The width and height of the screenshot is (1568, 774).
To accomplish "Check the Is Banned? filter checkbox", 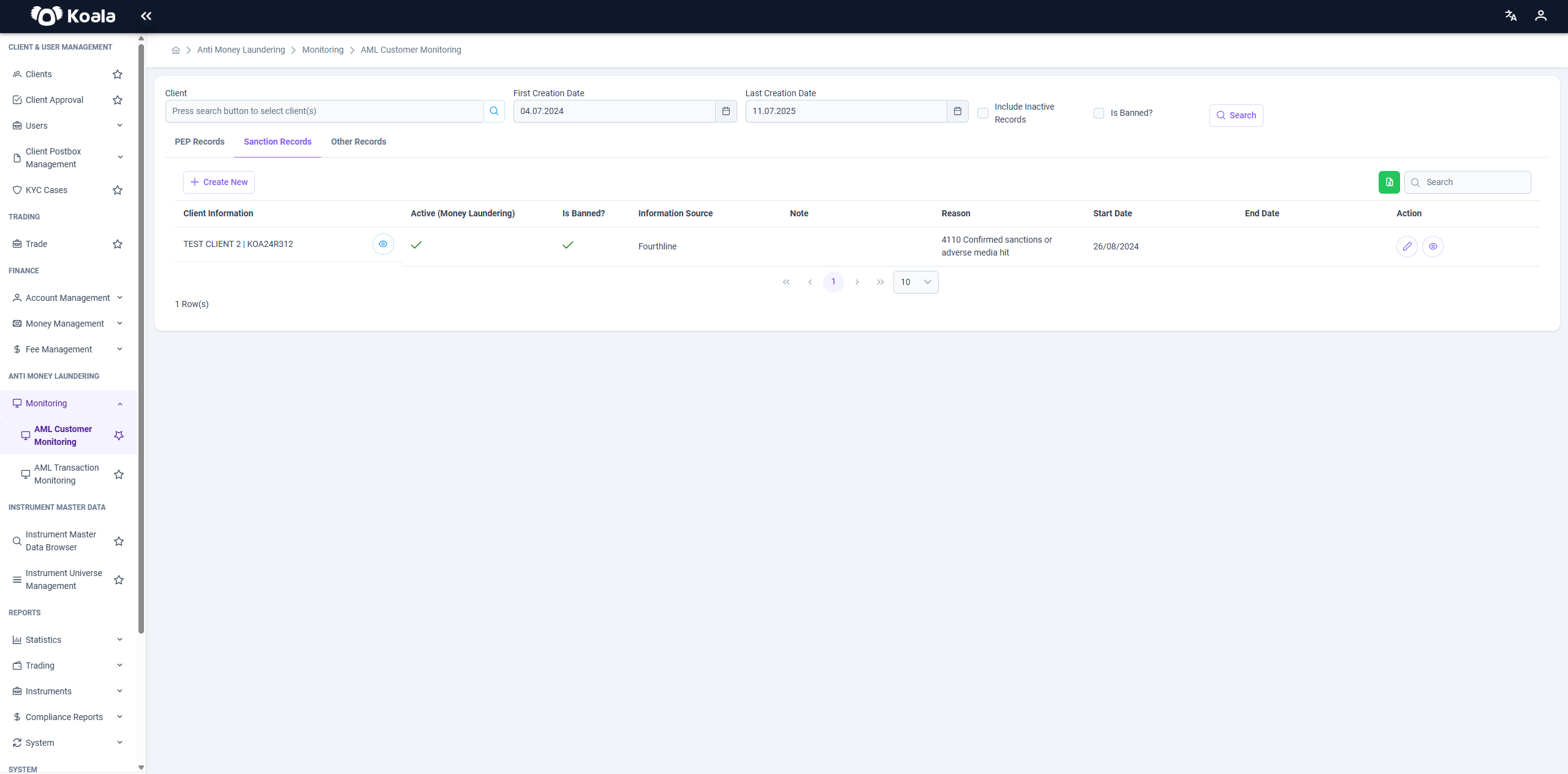I will pos(1099,113).
